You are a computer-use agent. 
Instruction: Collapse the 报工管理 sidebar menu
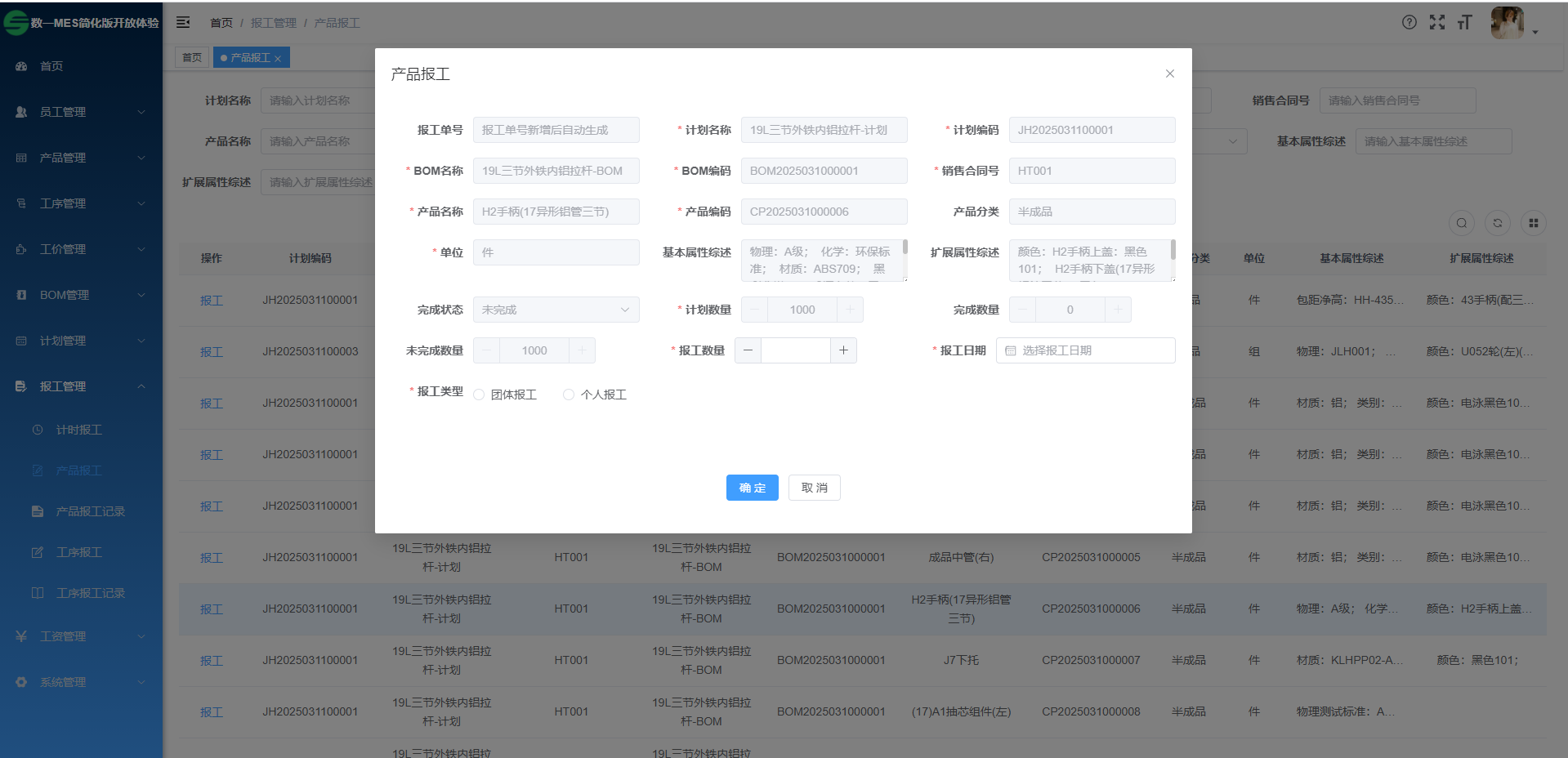[x=80, y=386]
